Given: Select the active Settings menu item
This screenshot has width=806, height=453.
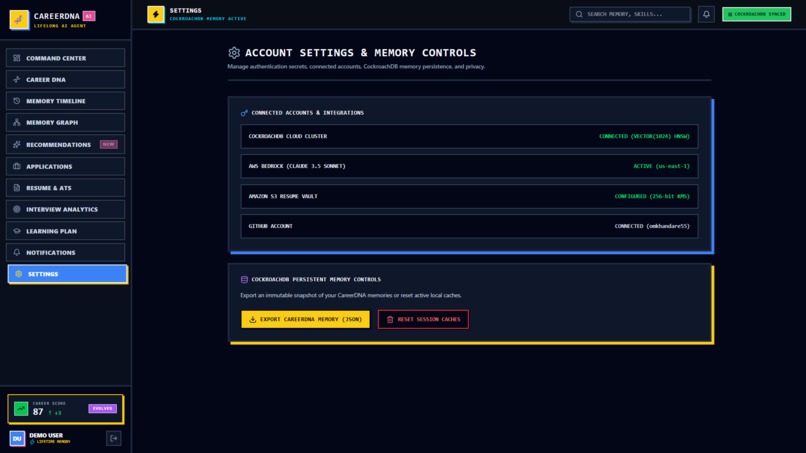Looking at the screenshot, I should (67, 274).
